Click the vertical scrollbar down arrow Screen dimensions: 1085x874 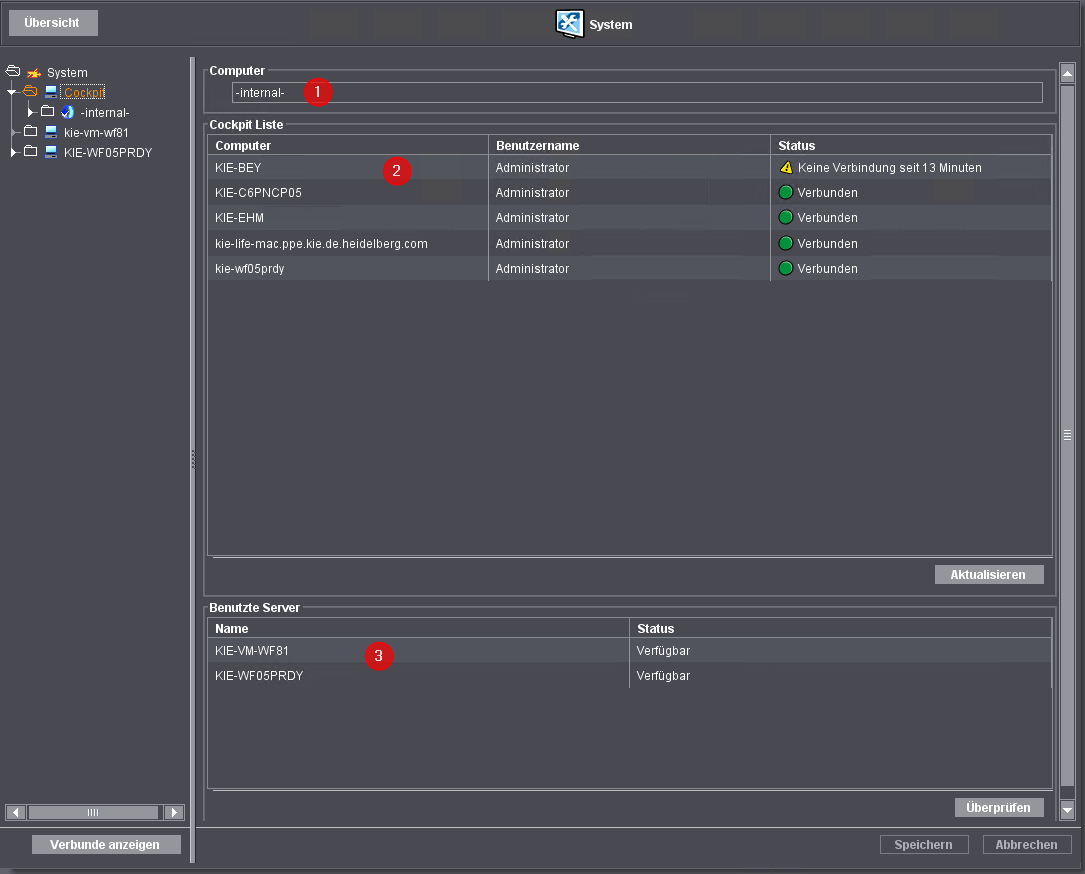[x=1067, y=809]
